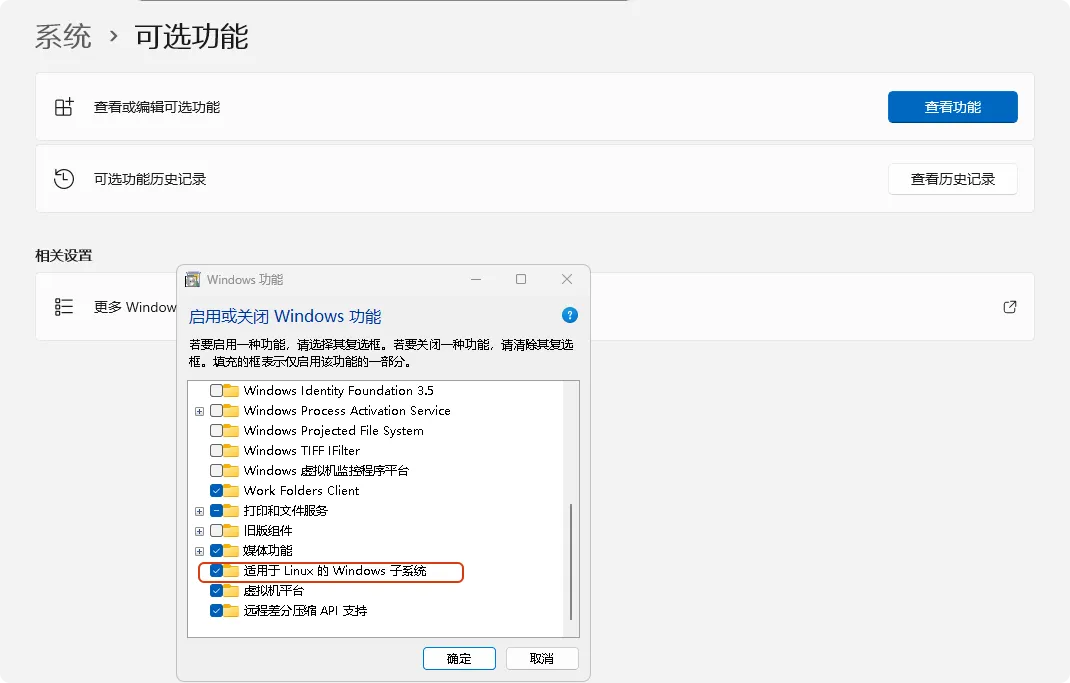
Task: Expand Windows Process Activation Service node
Action: (x=199, y=411)
